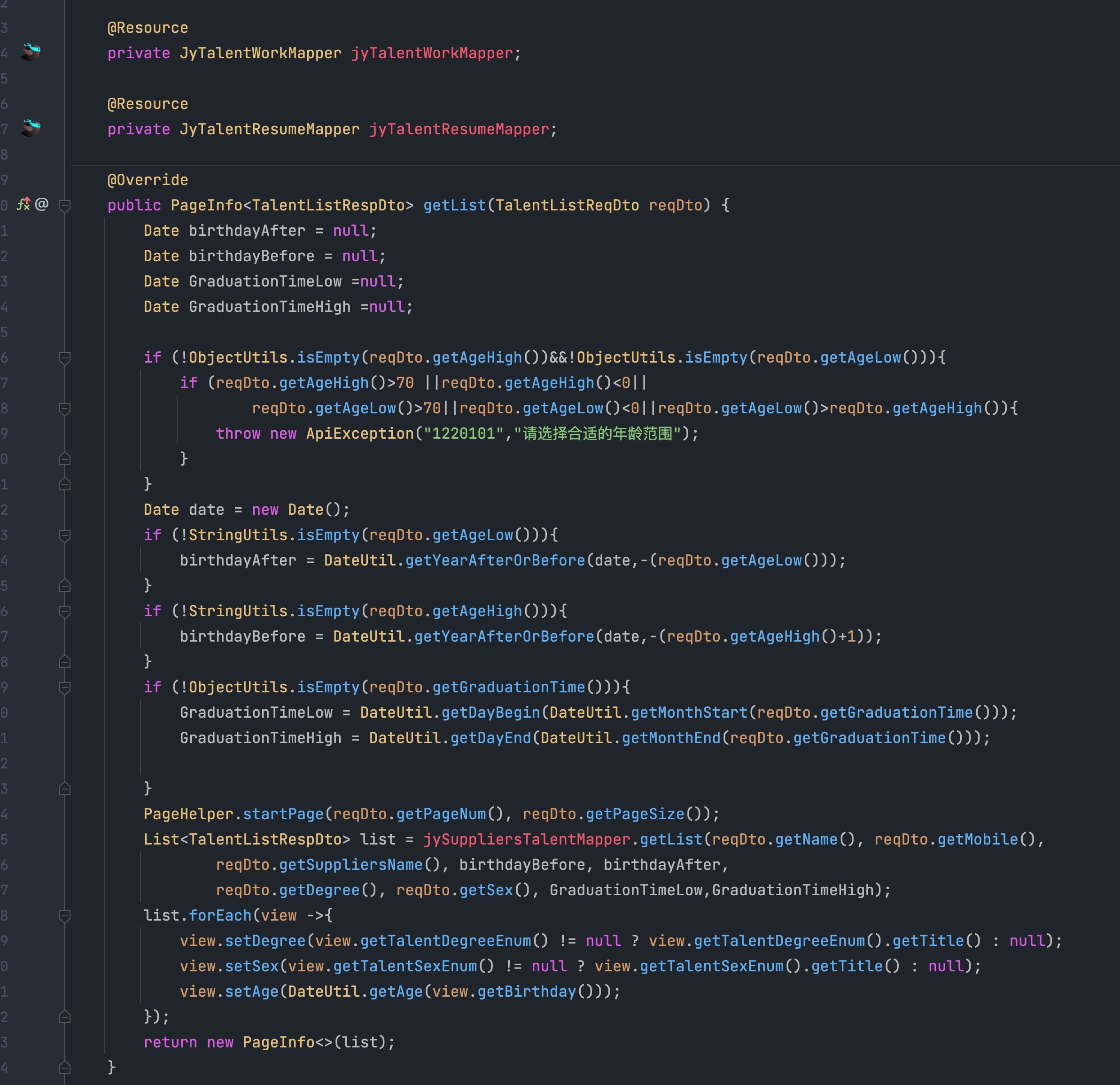Click fold end marker closing the graduation time block
1120x1085 pixels.
click(x=65, y=789)
